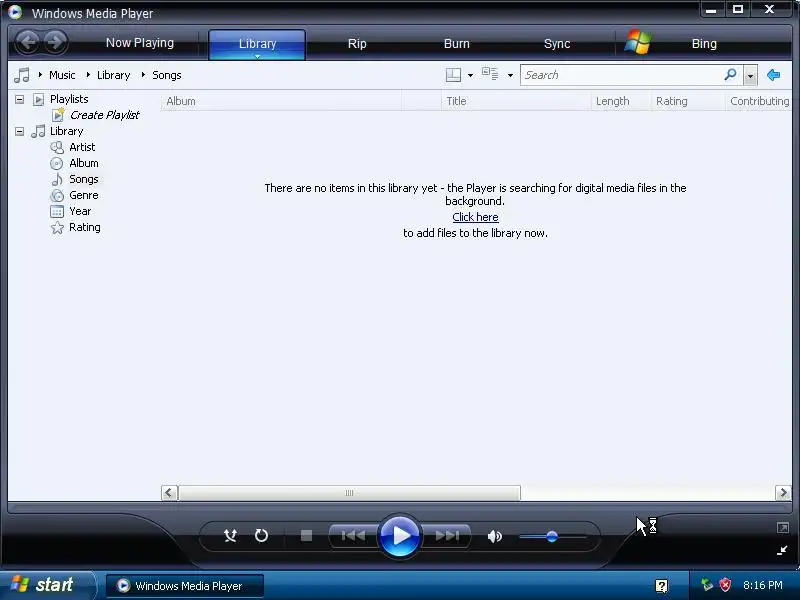Open the View Options icon

pyautogui.click(x=490, y=74)
